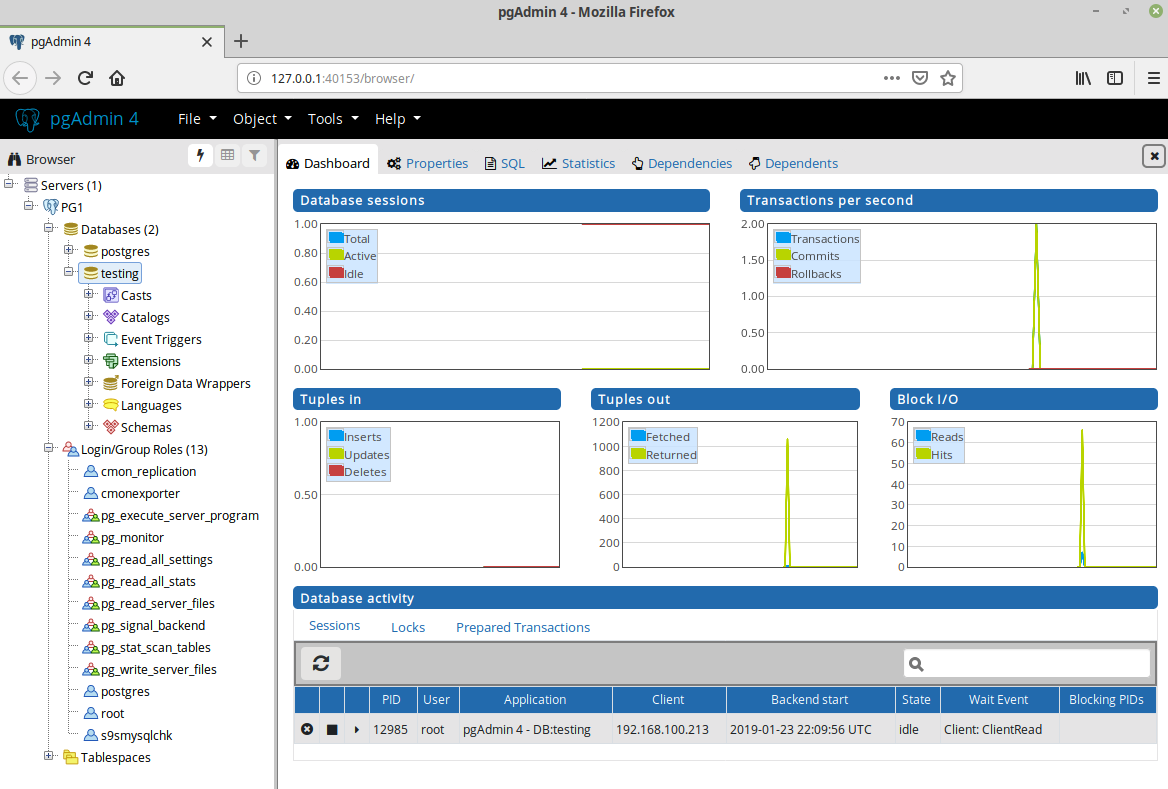Refresh the database activity sessions list

(321, 663)
